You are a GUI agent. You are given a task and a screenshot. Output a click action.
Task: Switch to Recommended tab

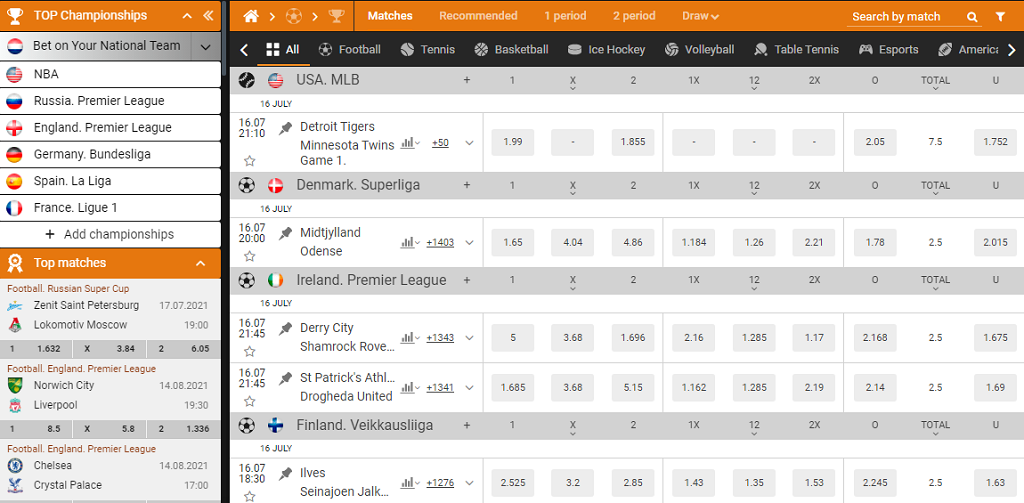(x=478, y=16)
